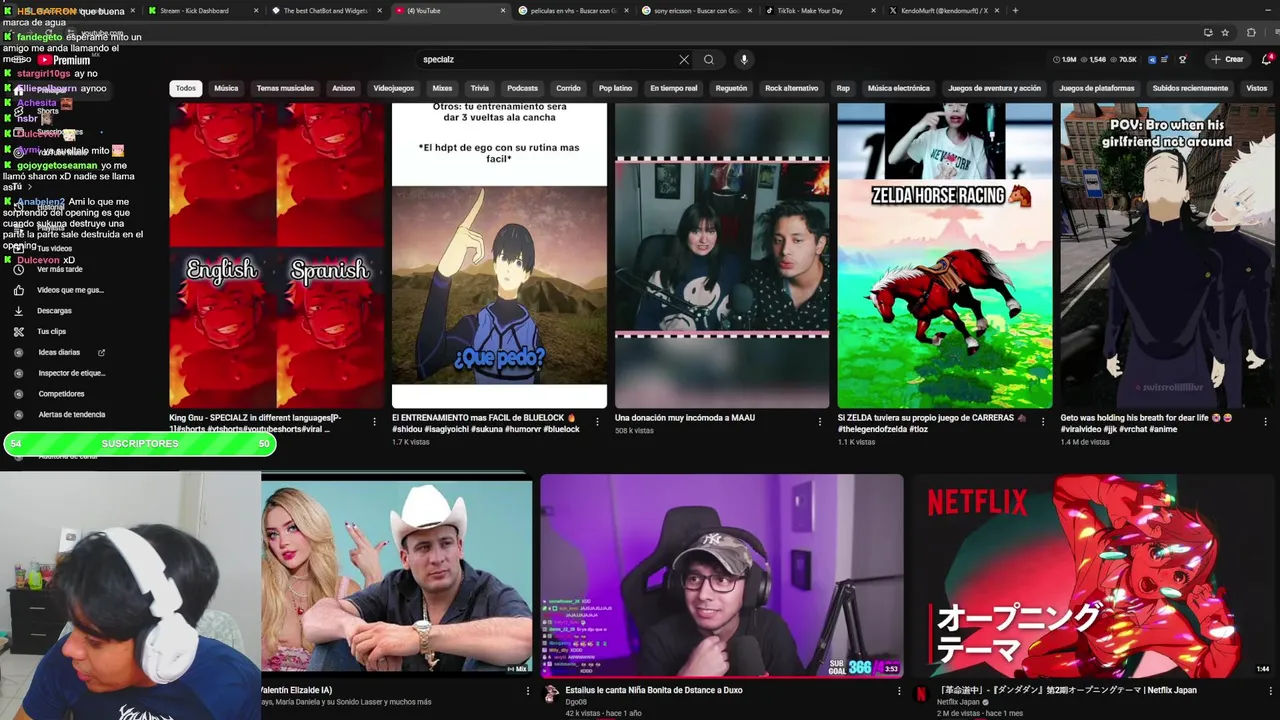Clear the search box with the X icon
This screenshot has width=1280, height=720.
684,59
